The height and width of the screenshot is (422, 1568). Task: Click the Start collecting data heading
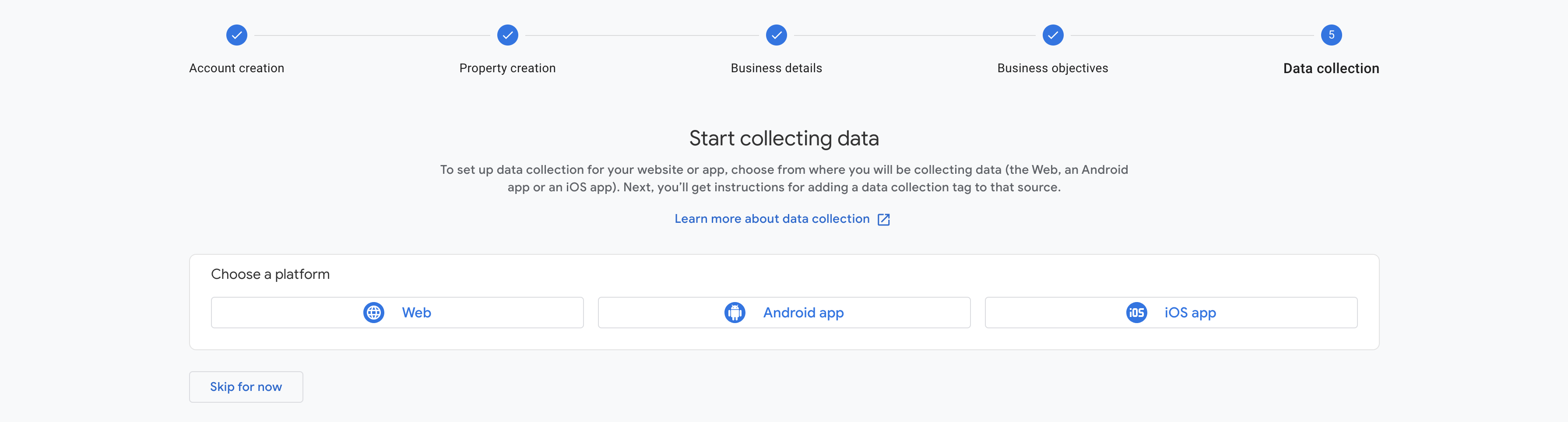tap(784, 138)
